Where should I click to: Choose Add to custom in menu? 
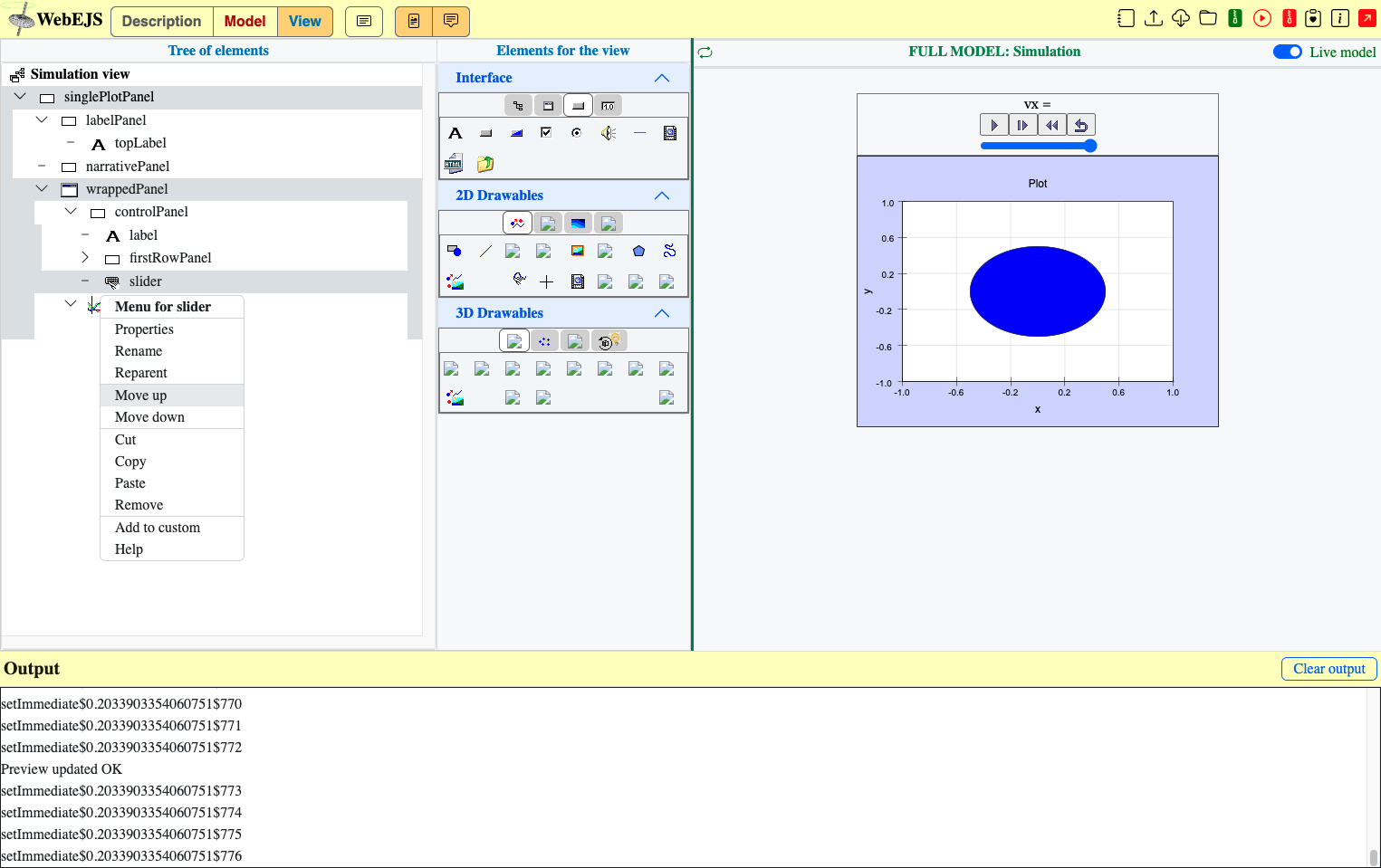click(x=172, y=528)
